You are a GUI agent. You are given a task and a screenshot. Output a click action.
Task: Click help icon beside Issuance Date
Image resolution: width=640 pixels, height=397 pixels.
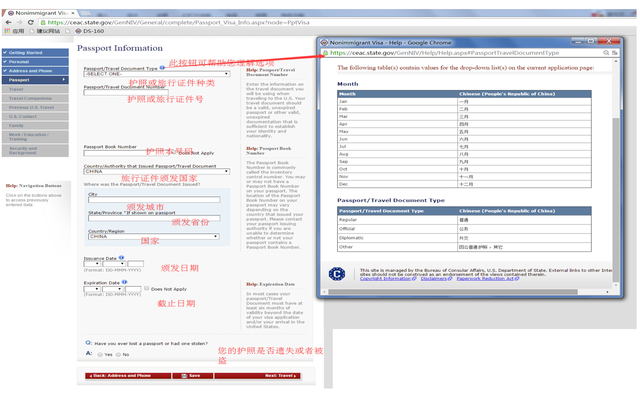[x=121, y=257]
